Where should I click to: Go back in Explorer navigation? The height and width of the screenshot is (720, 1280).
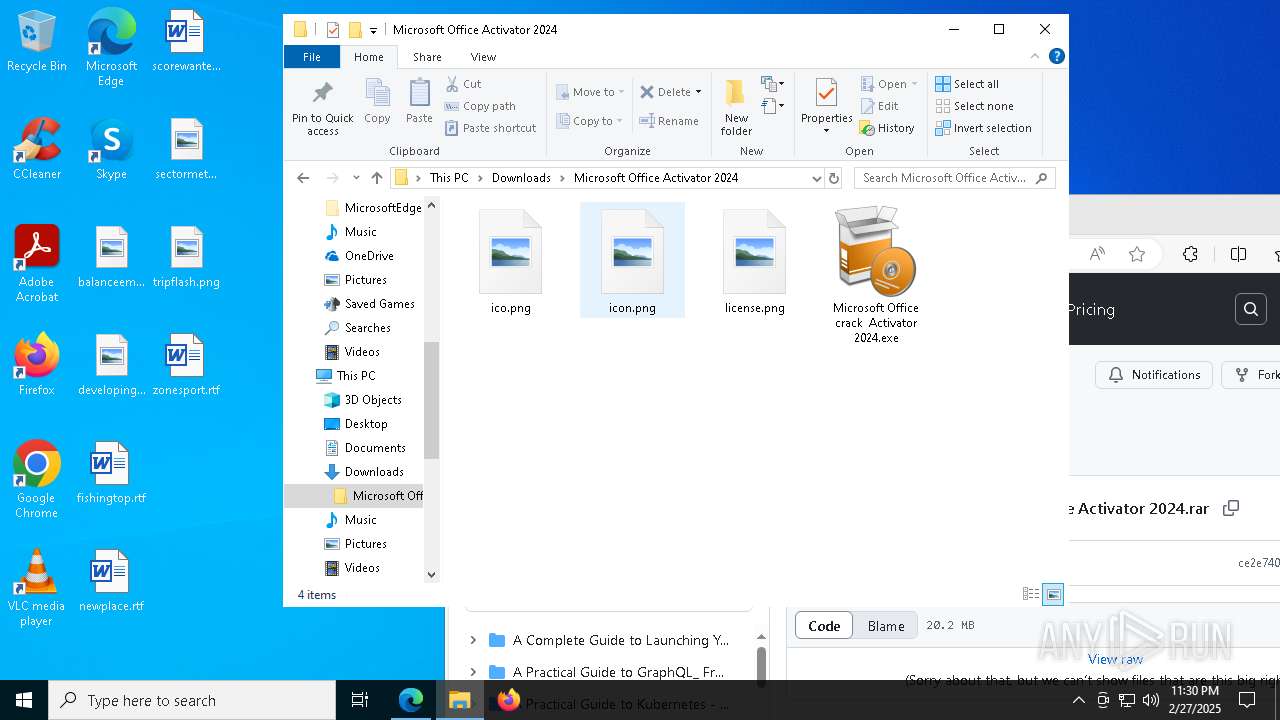303,178
